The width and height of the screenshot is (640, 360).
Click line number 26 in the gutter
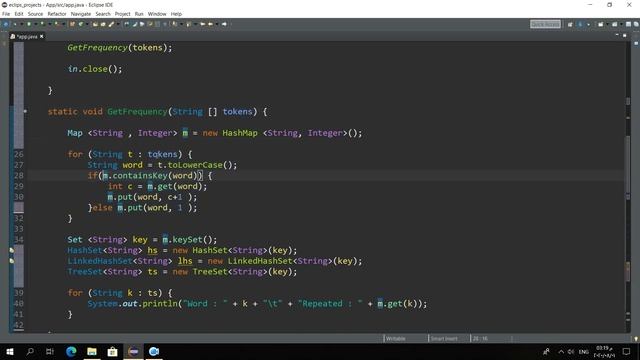click(x=19, y=154)
